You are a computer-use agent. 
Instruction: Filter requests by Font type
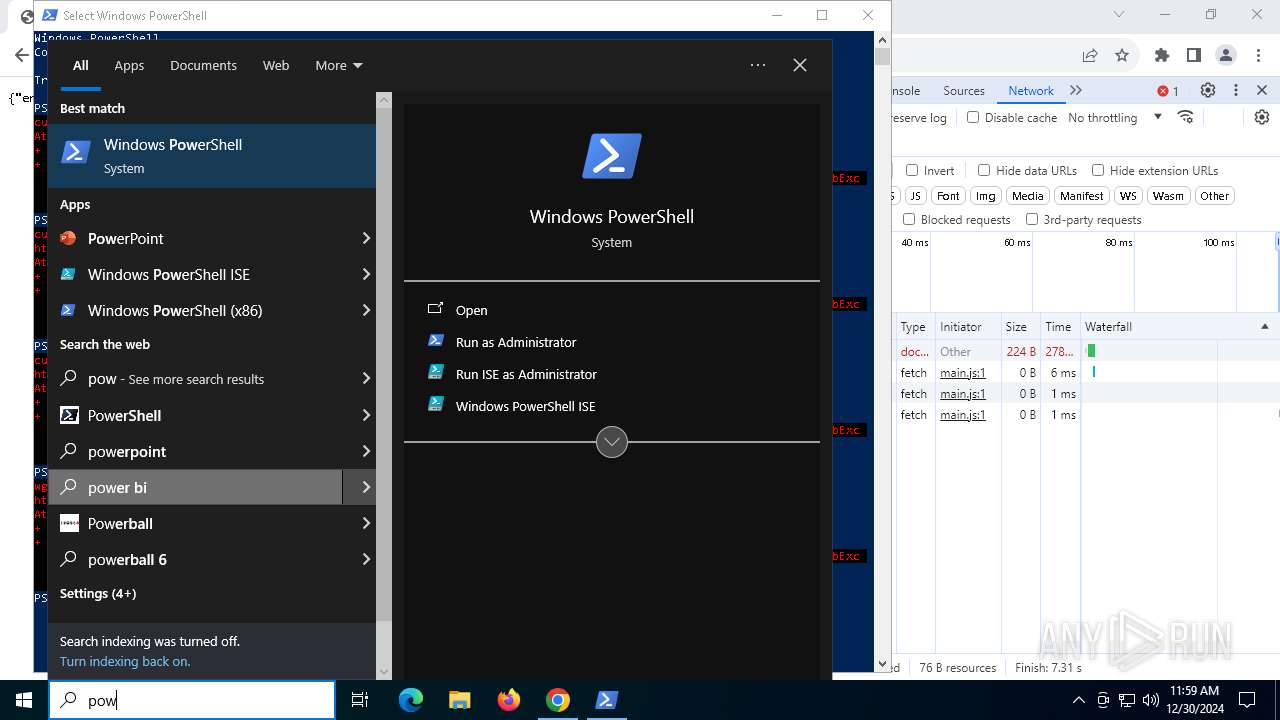pyautogui.click(x=948, y=196)
